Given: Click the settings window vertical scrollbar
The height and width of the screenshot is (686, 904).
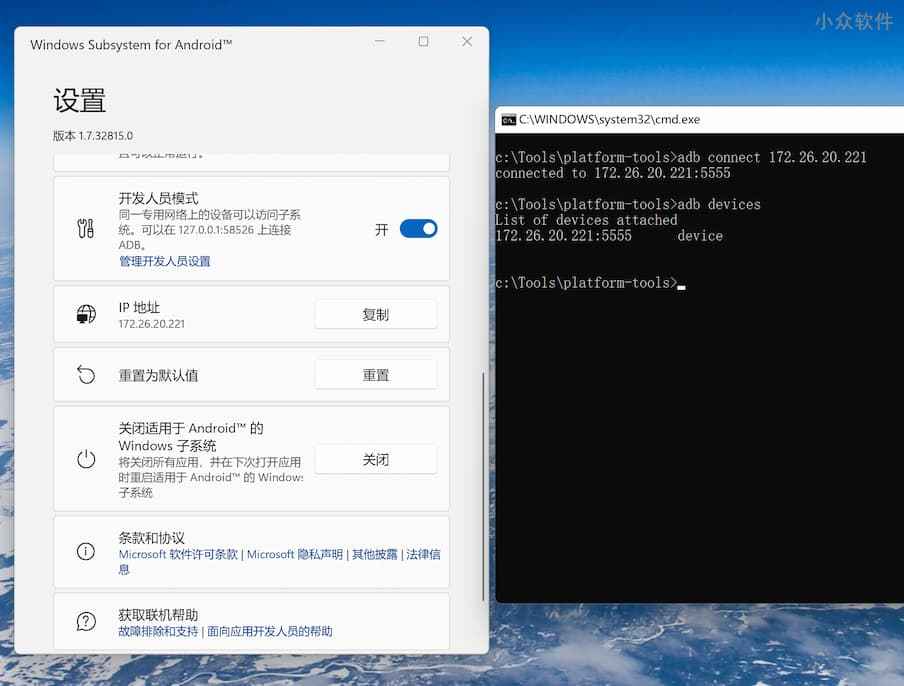Looking at the screenshot, I should (483, 487).
